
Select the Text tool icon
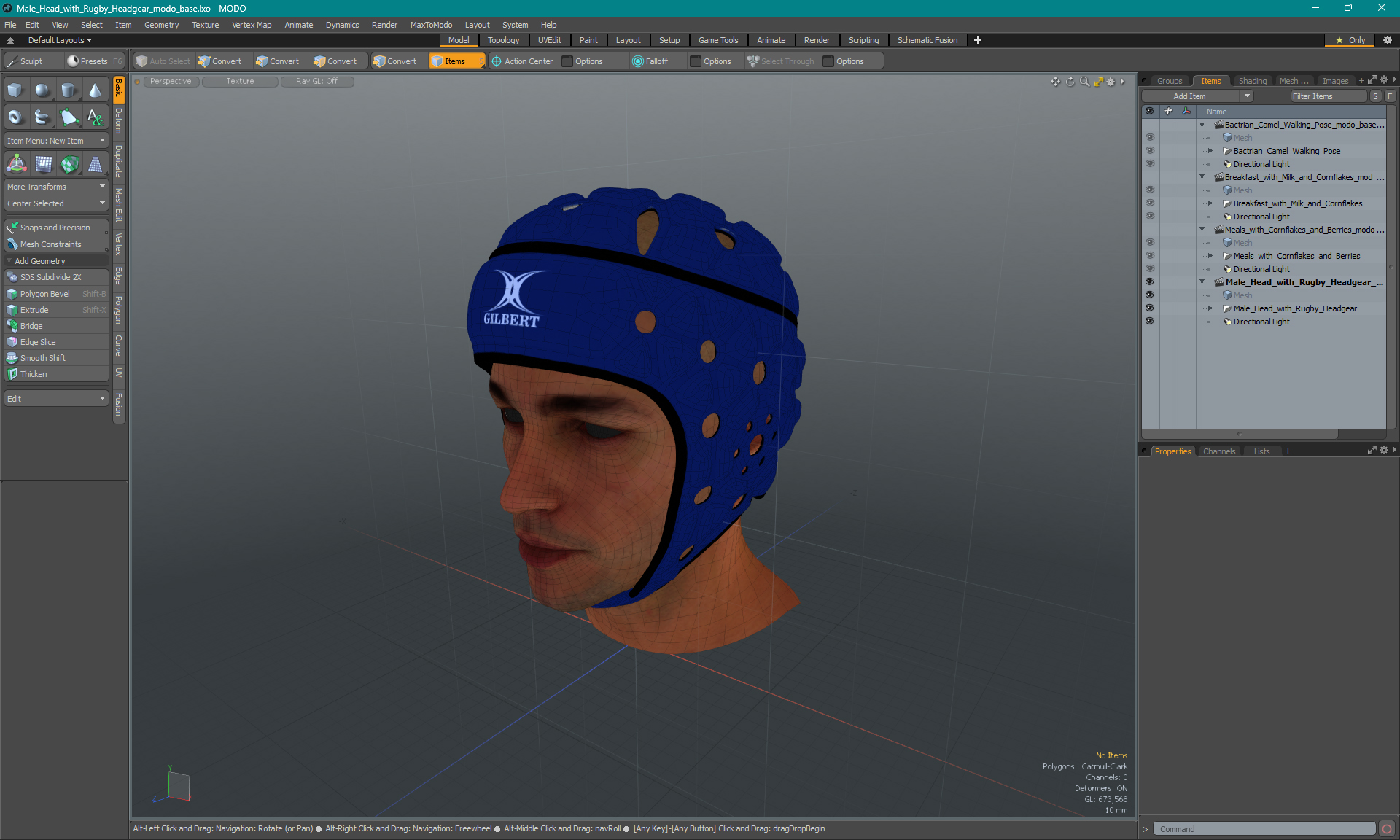(x=95, y=117)
